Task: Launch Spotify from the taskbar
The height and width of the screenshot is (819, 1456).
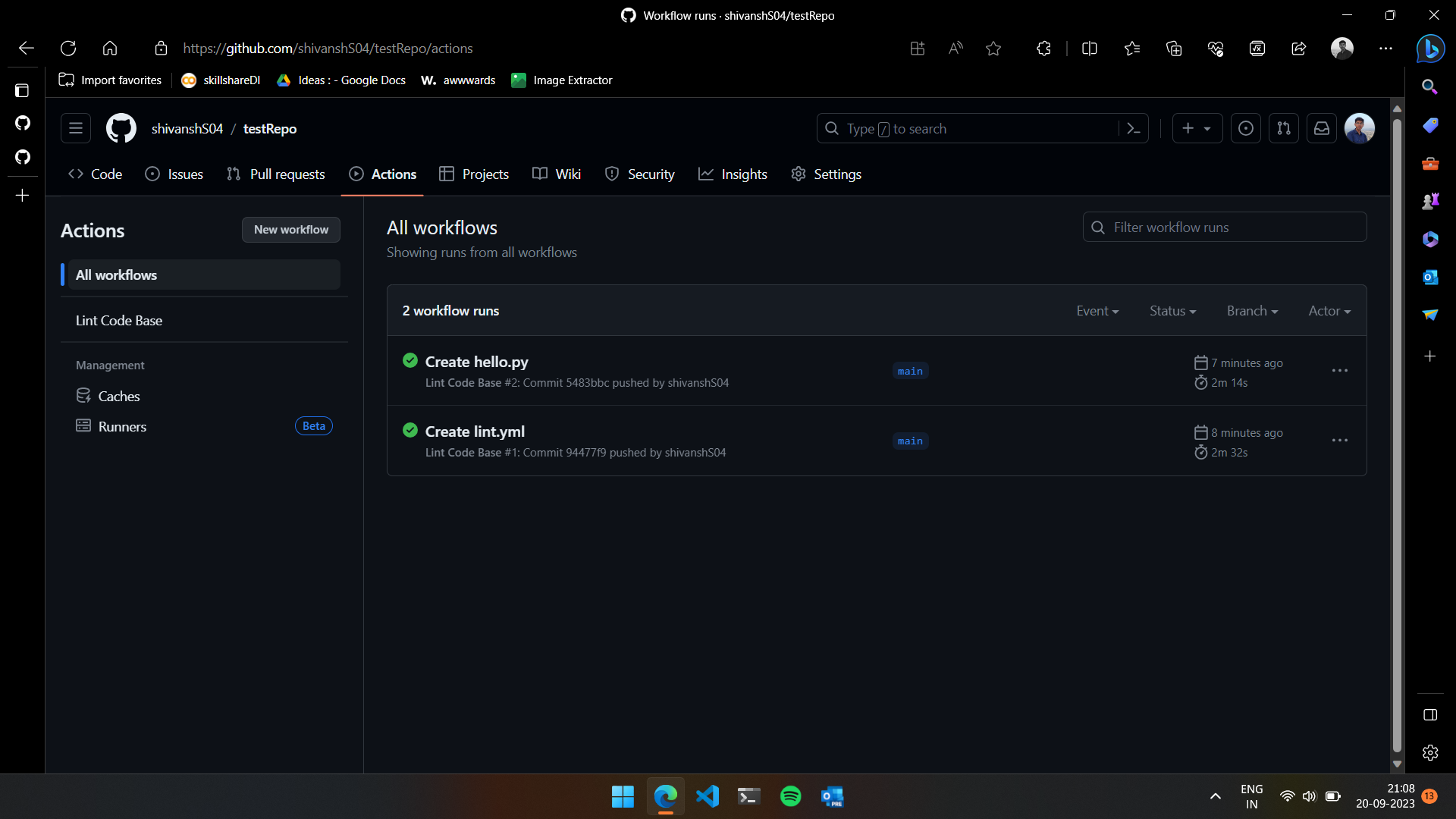Action: click(790, 796)
